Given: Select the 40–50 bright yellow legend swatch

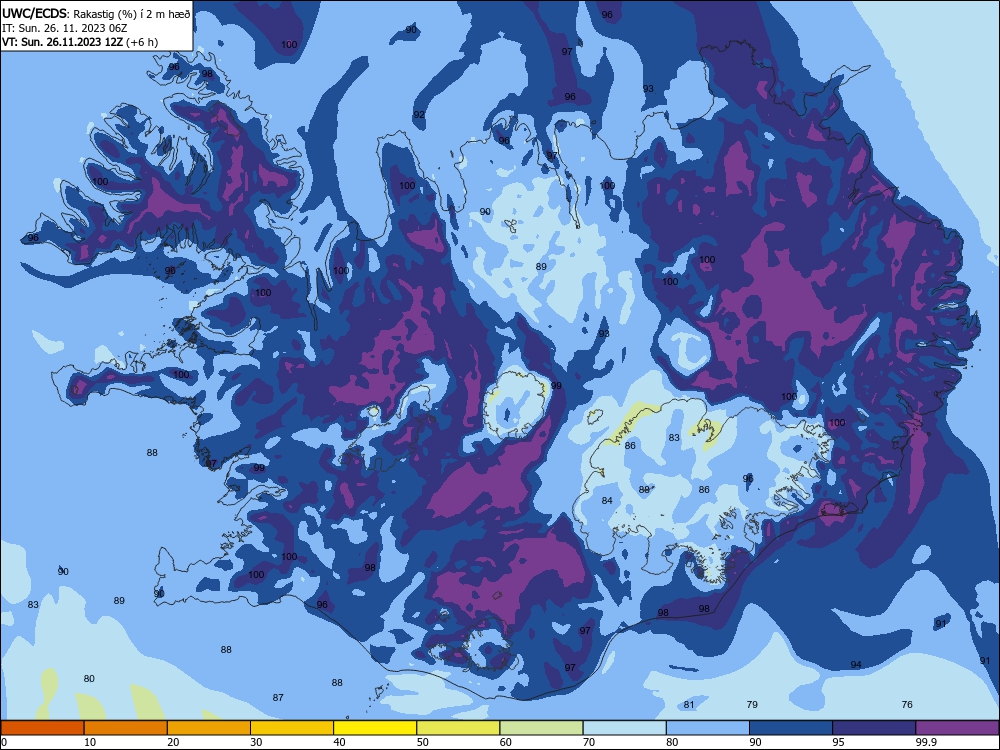Looking at the screenshot, I should coord(375,728).
